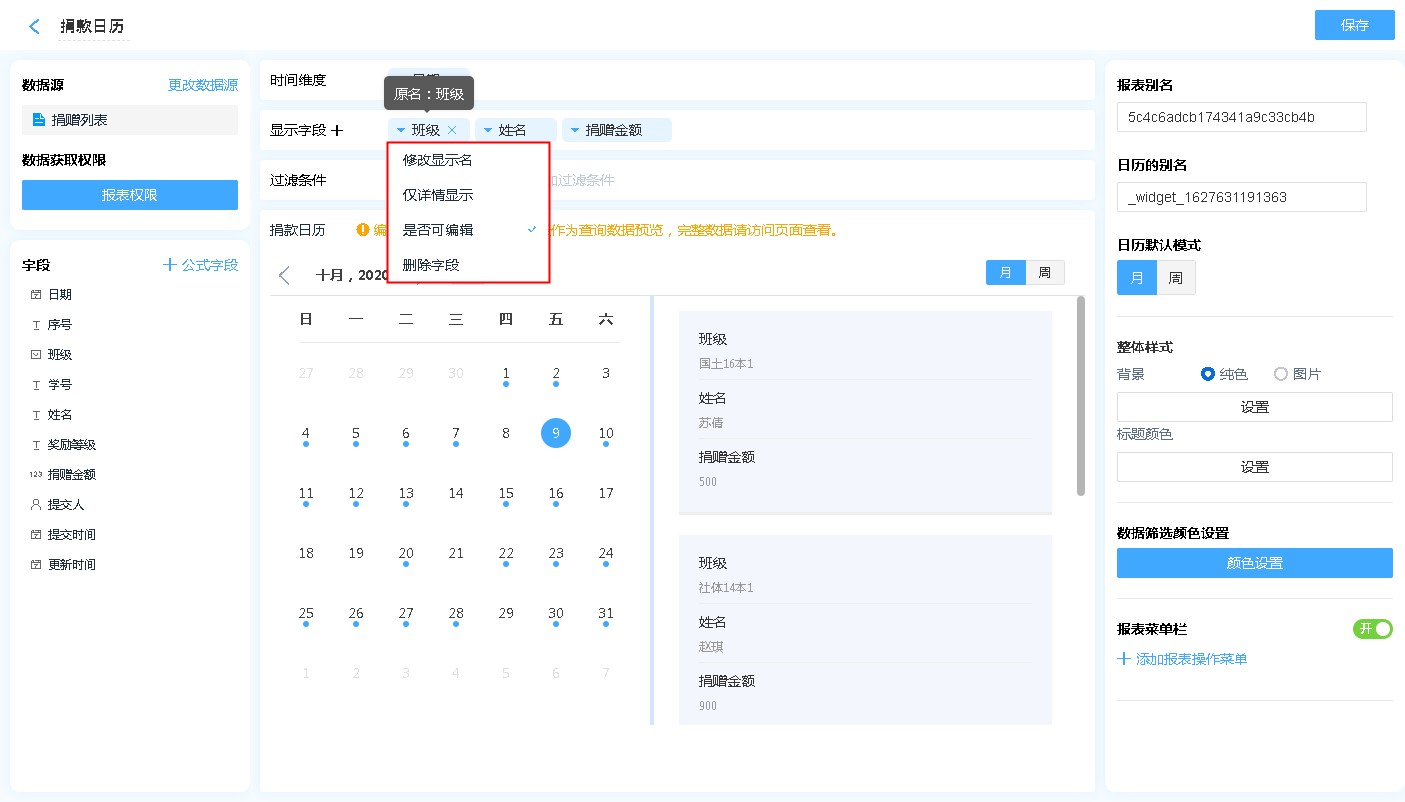Click the 报表别名 input field
This screenshot has width=1405, height=802.
[1241, 117]
